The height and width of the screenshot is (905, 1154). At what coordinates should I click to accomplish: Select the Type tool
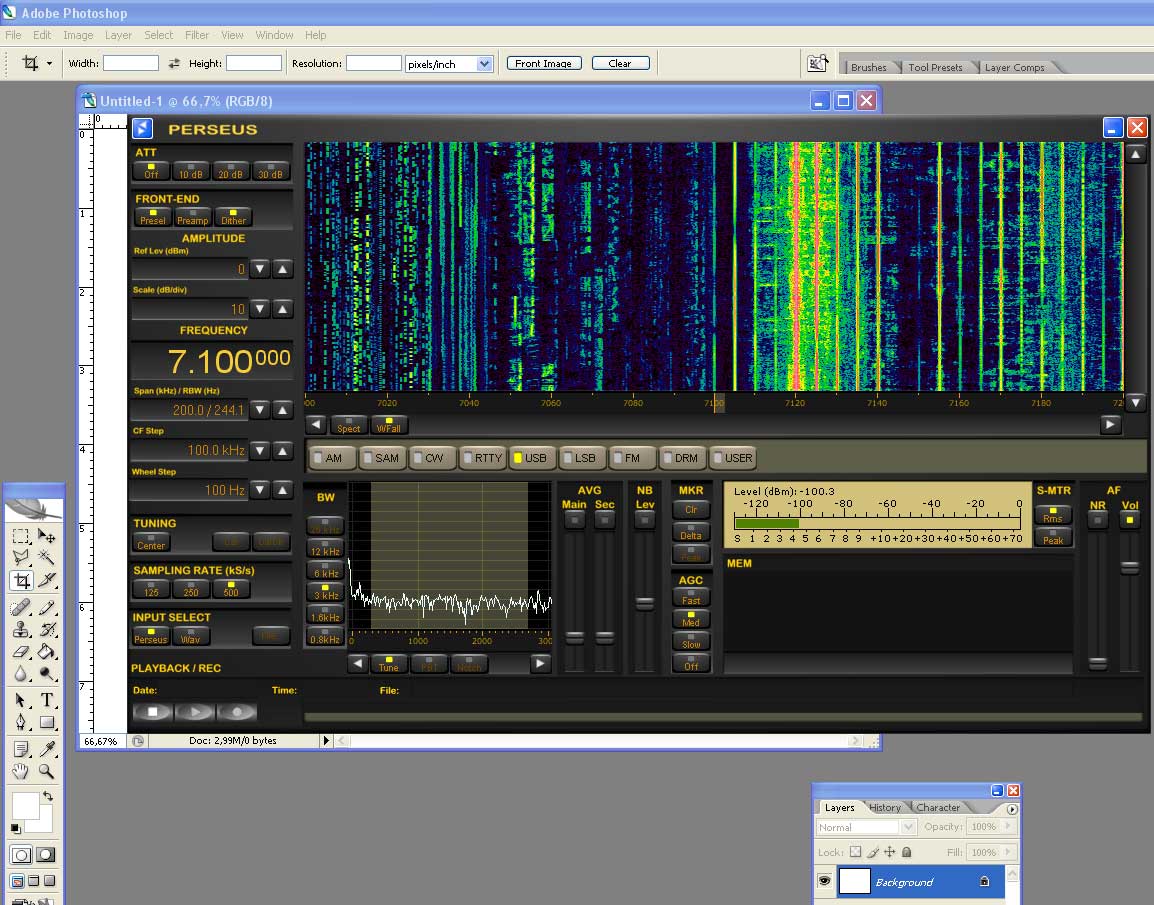[46, 700]
